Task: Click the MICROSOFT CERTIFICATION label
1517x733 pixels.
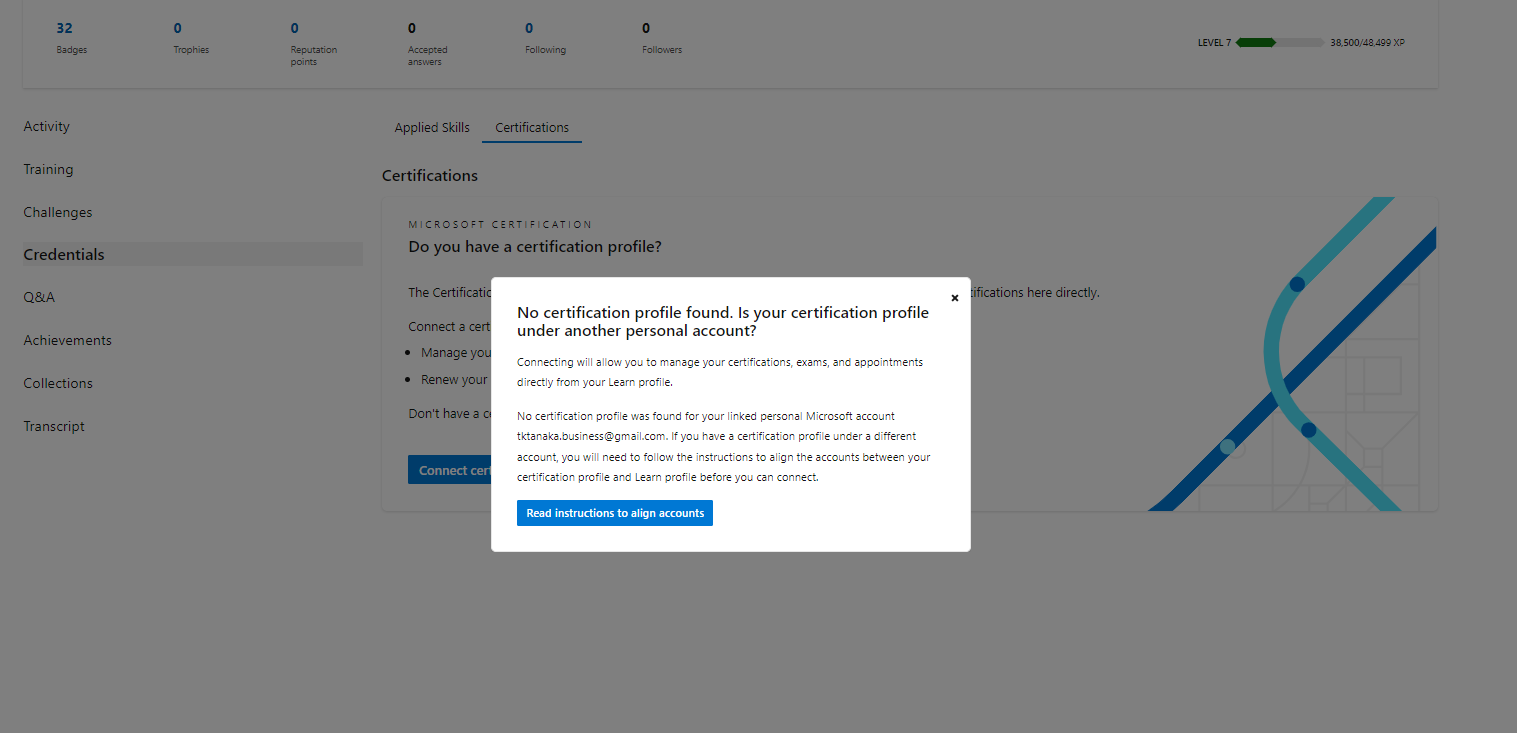Action: coord(500,225)
